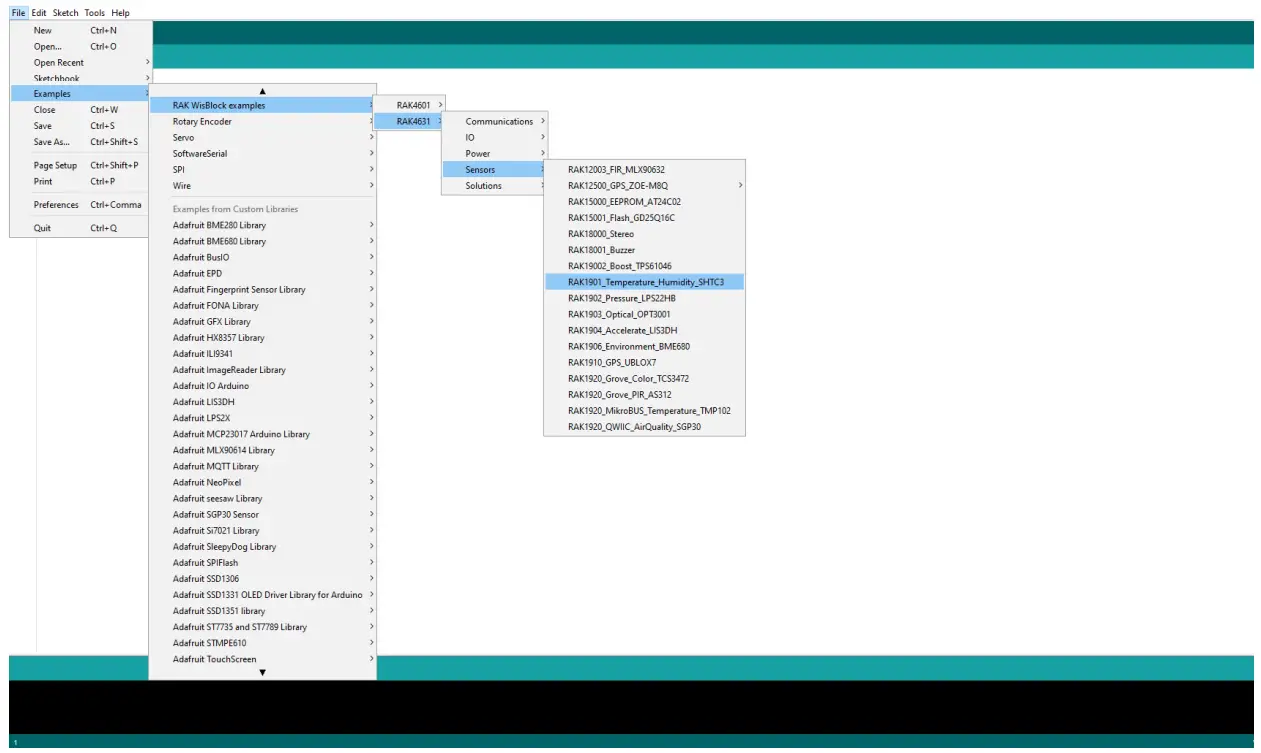Open Adafruit BusIO examples
This screenshot has height=753, width=1261.
coord(263,257)
